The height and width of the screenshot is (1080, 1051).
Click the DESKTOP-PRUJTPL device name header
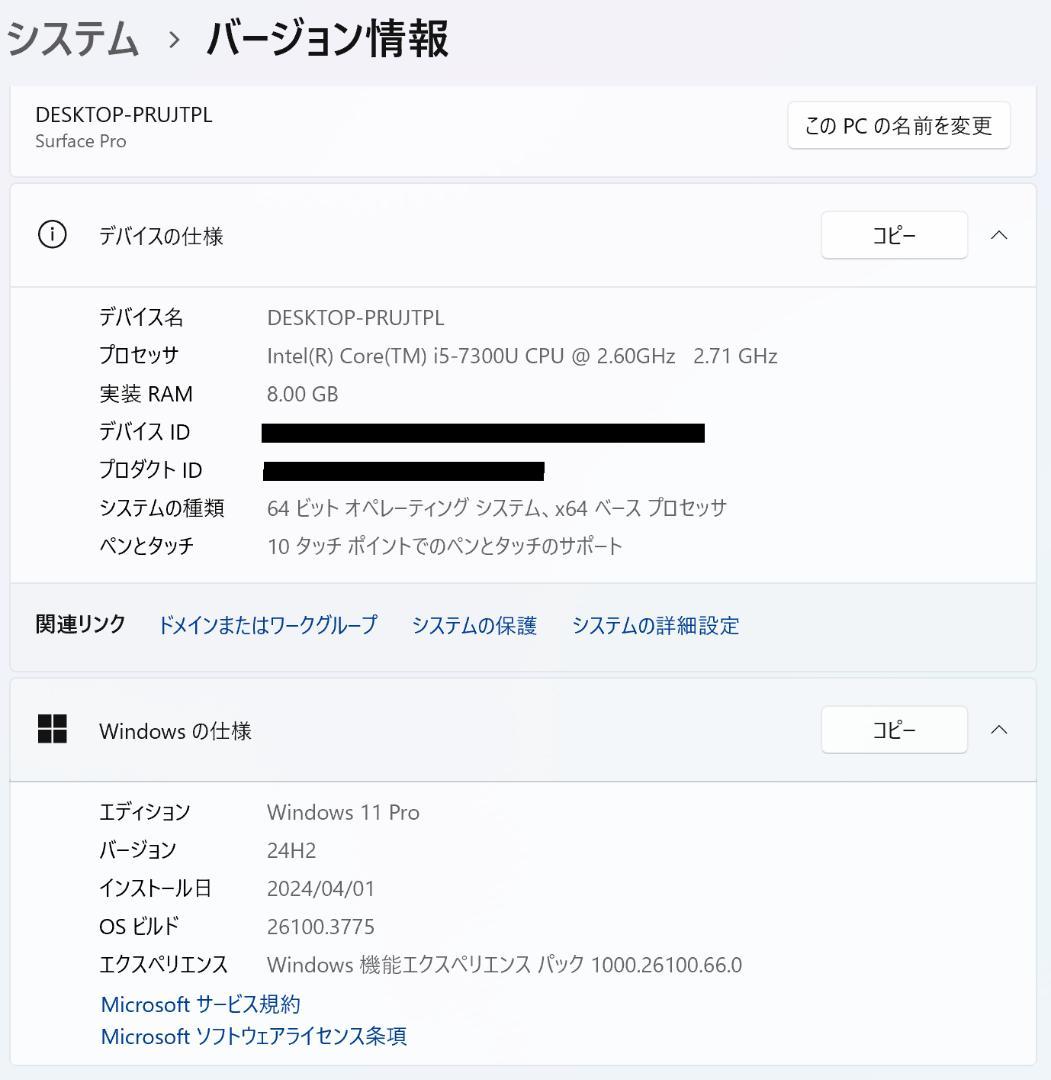(x=122, y=114)
